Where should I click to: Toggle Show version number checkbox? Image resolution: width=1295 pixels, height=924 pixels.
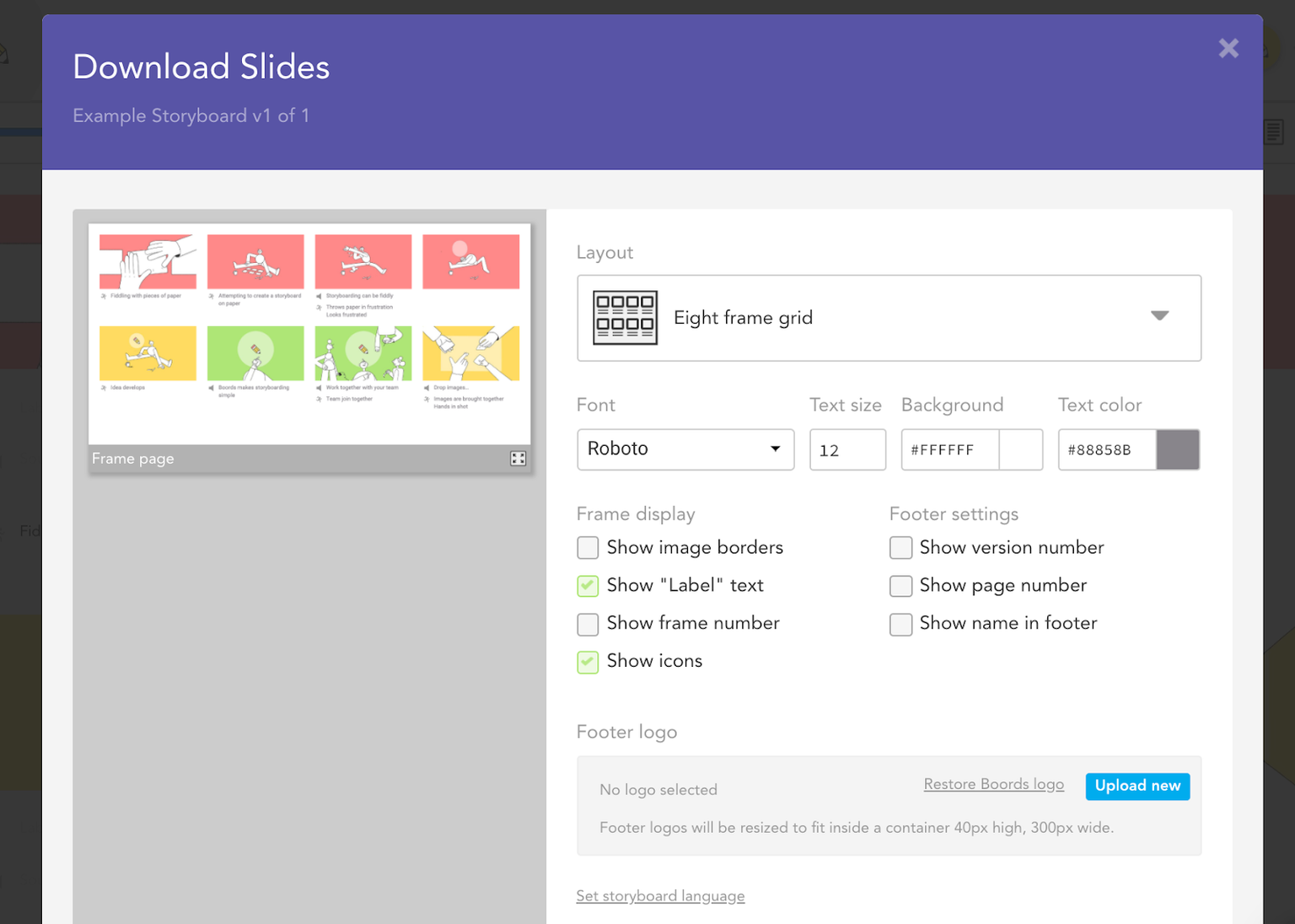(x=900, y=548)
